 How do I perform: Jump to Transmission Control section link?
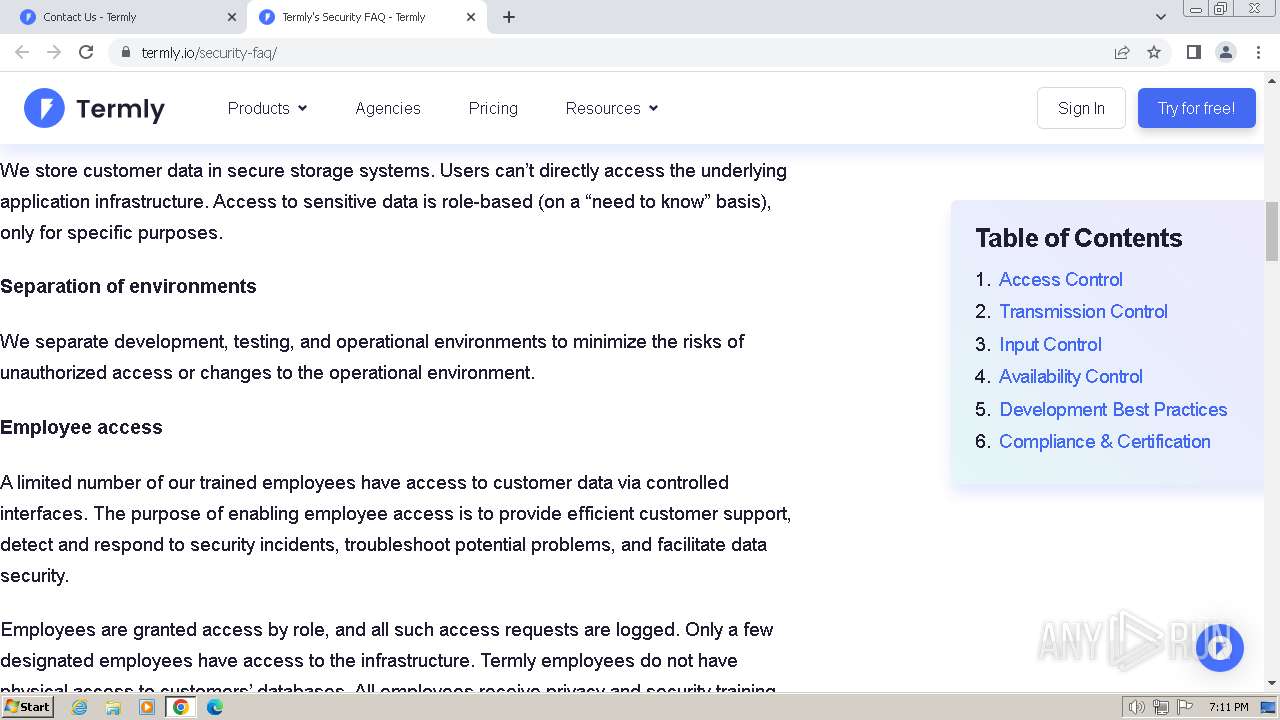(x=1083, y=311)
